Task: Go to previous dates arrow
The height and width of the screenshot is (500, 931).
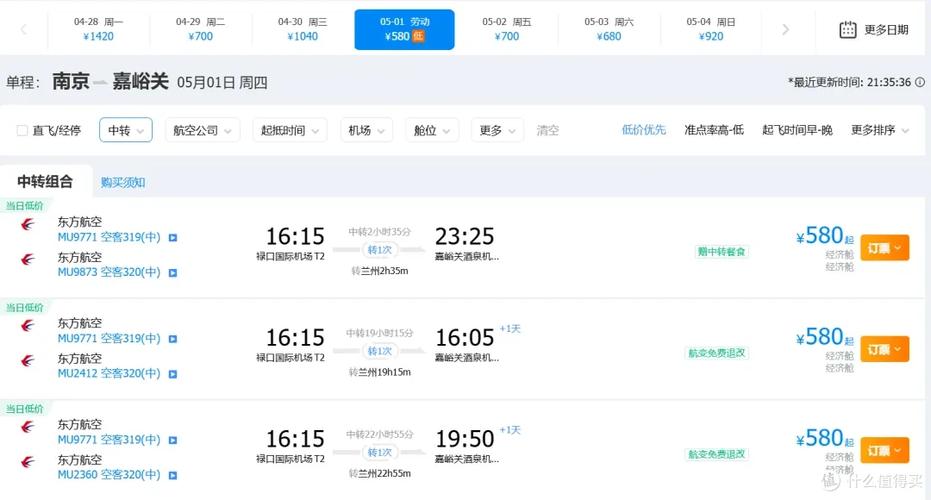Action: [24, 29]
